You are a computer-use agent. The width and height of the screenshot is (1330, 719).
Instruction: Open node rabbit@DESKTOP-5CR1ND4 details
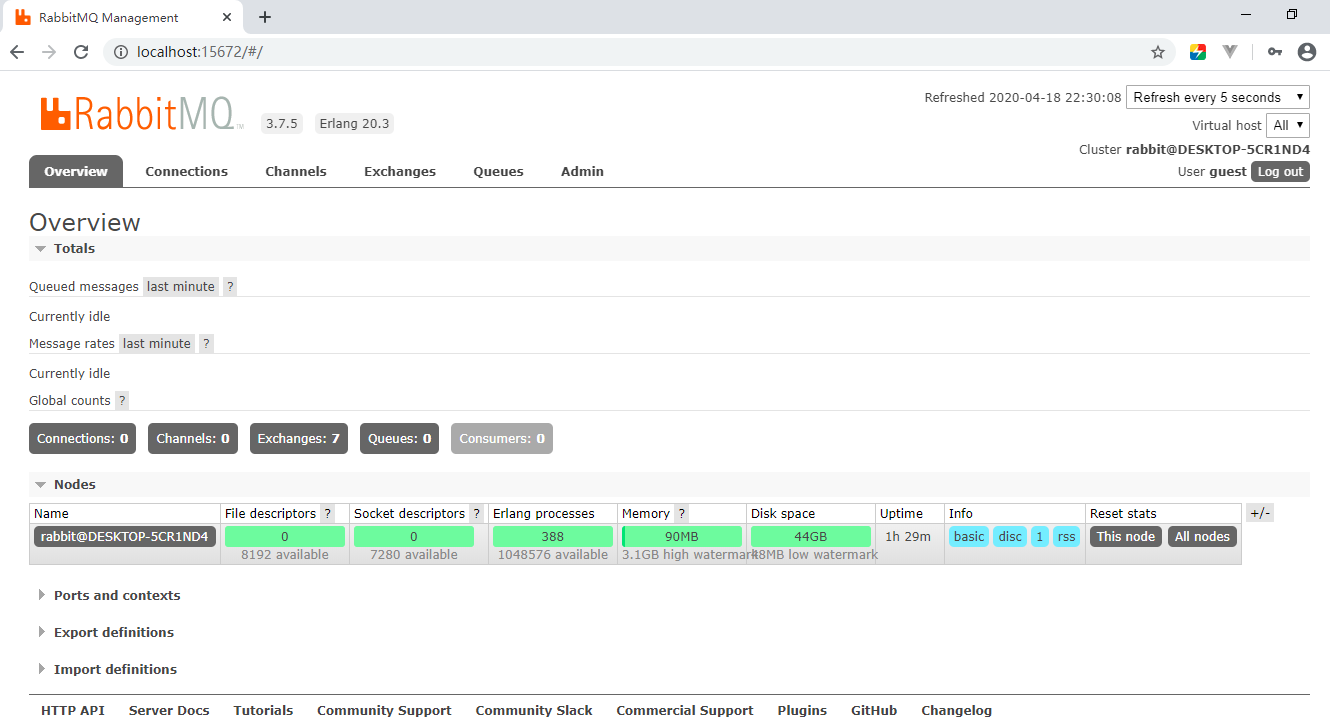pyautogui.click(x=125, y=537)
